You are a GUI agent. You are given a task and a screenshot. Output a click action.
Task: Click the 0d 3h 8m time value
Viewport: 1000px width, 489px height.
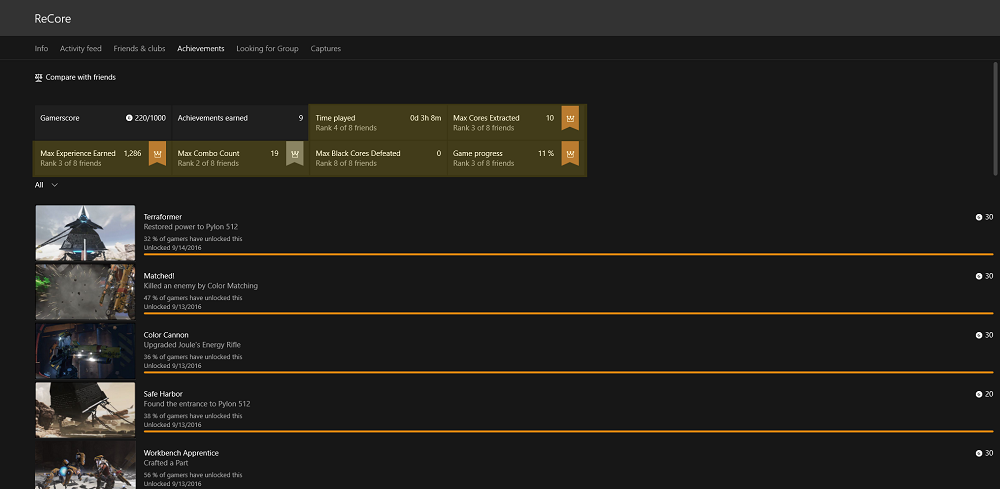click(425, 118)
